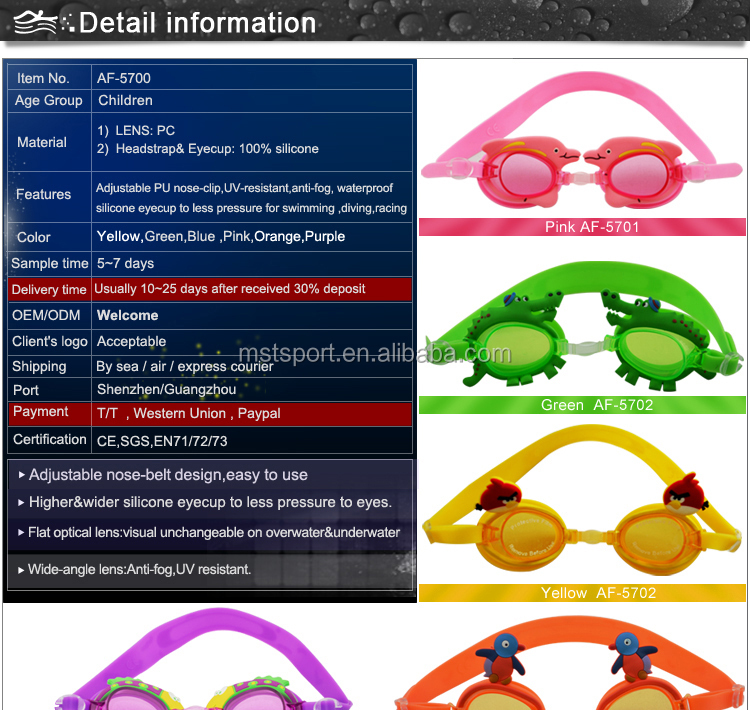Image resolution: width=750 pixels, height=710 pixels.
Task: Click Usually 10~25 days deposit text
Action: pos(230,289)
